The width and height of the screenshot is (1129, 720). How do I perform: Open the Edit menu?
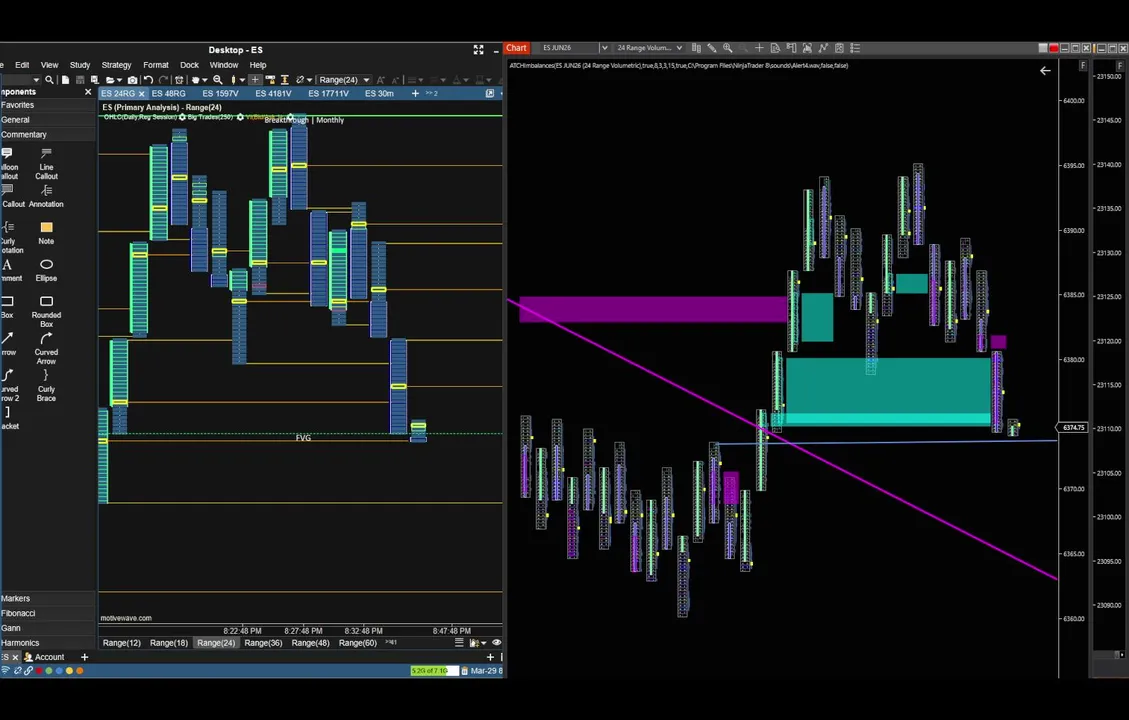(x=22, y=65)
